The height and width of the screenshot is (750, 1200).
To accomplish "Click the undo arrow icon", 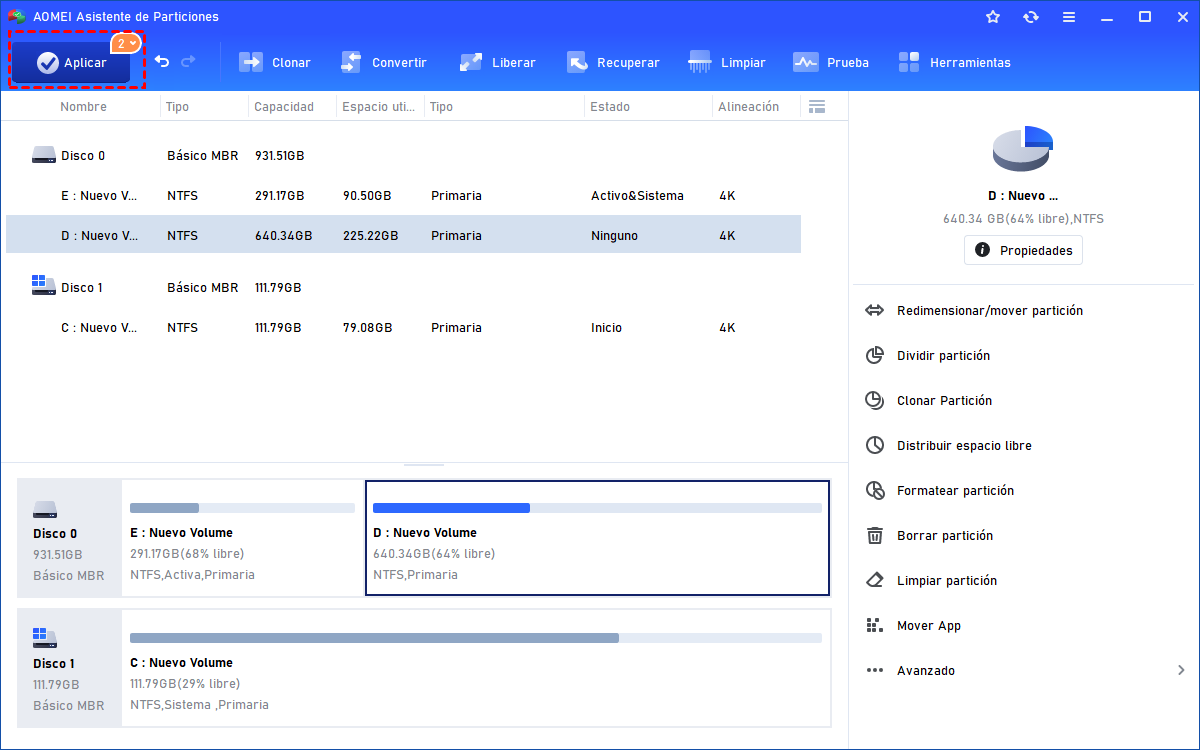I will pos(162,62).
